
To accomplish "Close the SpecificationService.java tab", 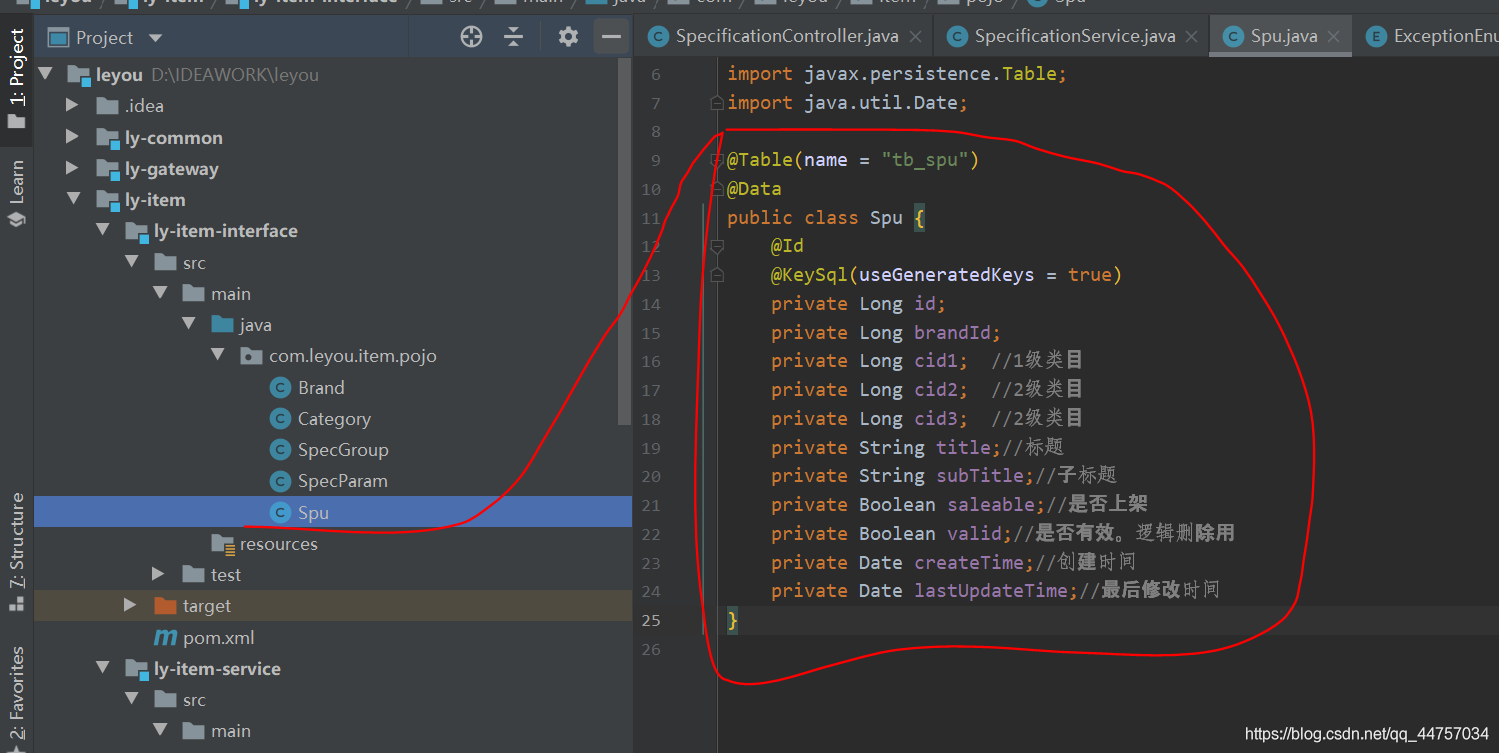I will 1191,37.
